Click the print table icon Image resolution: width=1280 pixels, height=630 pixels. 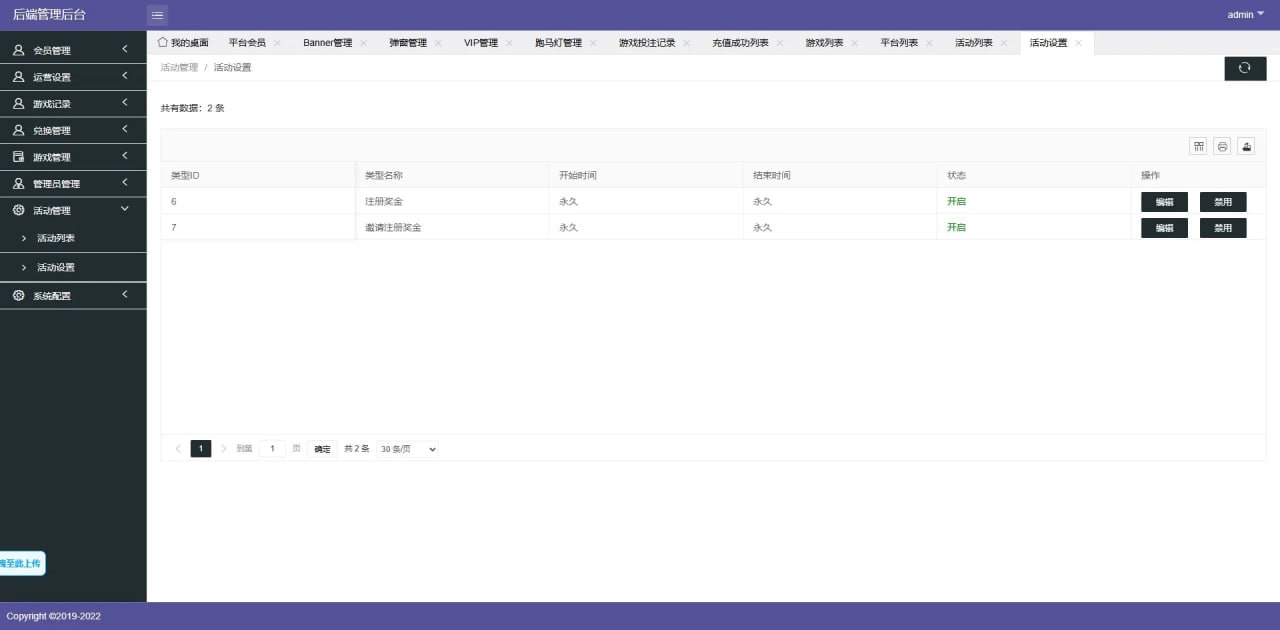[1222, 146]
